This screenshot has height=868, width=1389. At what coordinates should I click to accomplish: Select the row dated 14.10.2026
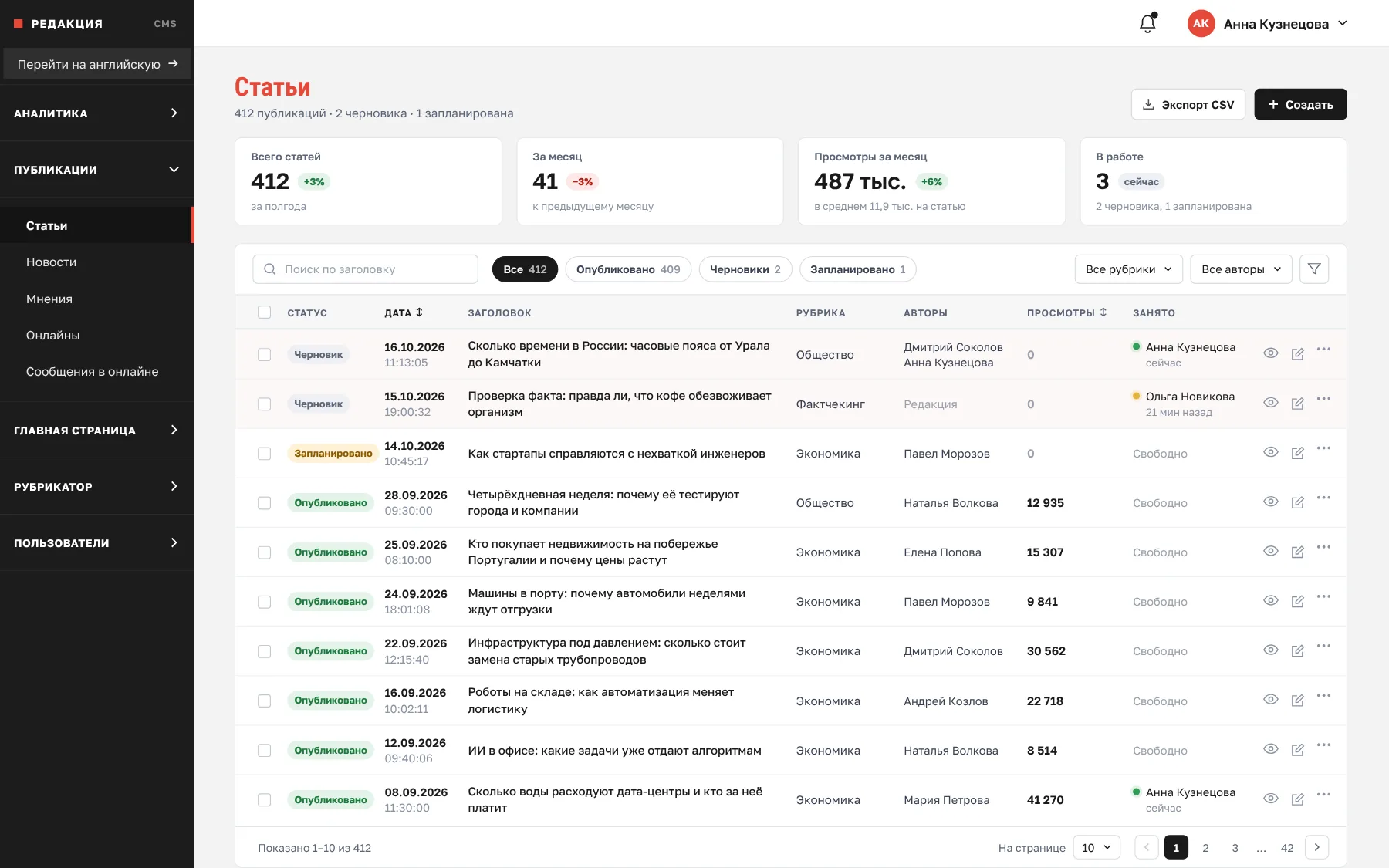[265, 454]
